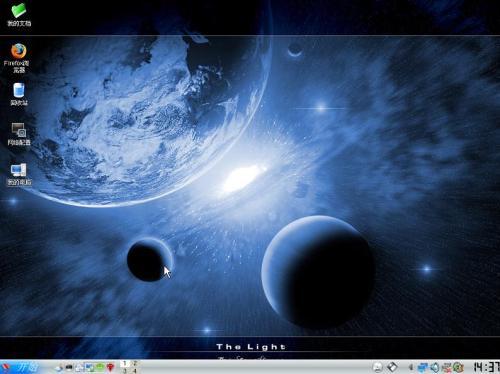Screen dimensions: 500x374
Task: Click the first quick-launch icon after start
Action: click(59, 368)
